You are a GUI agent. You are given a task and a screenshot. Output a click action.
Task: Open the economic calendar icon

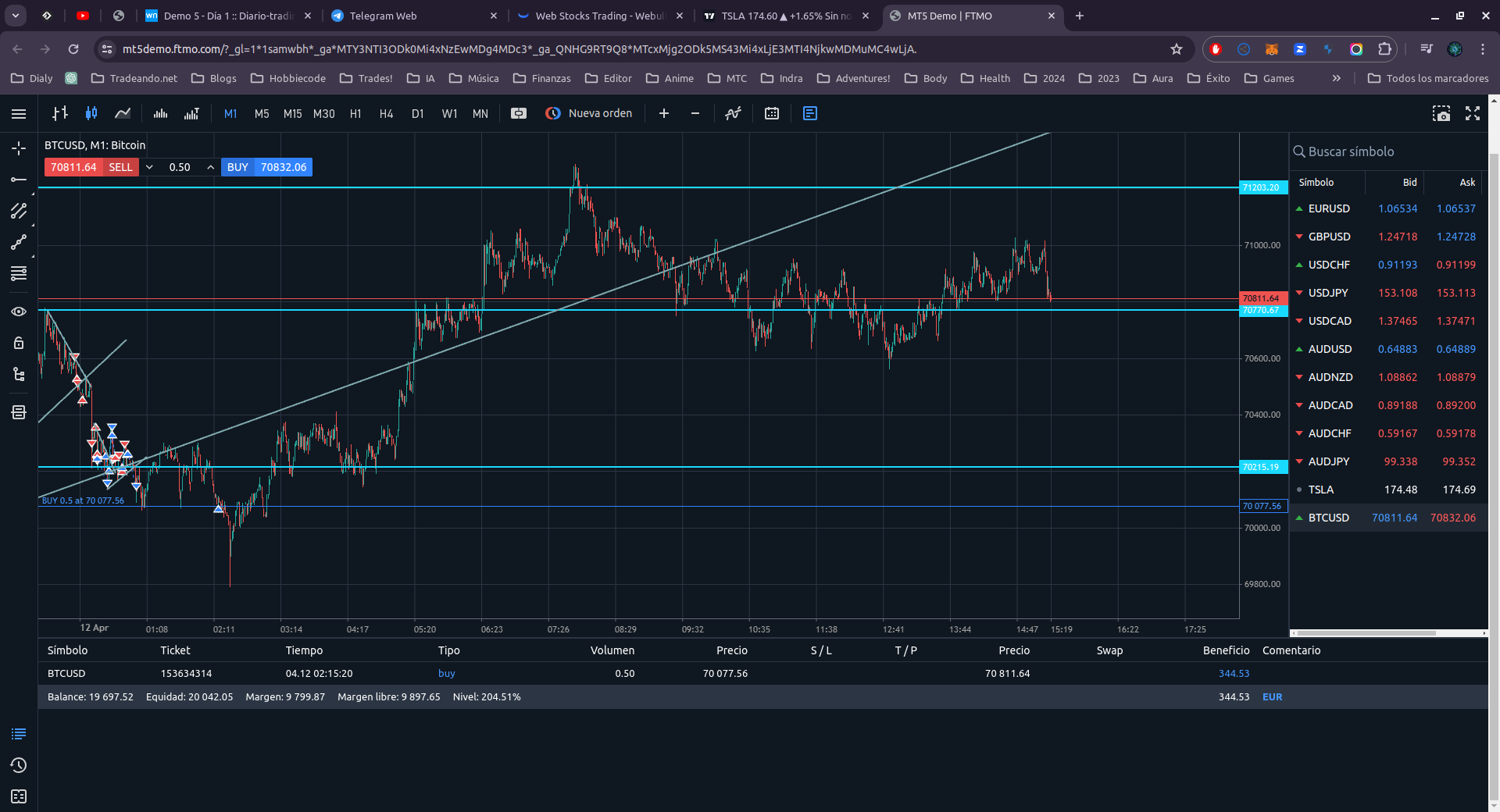pos(772,113)
